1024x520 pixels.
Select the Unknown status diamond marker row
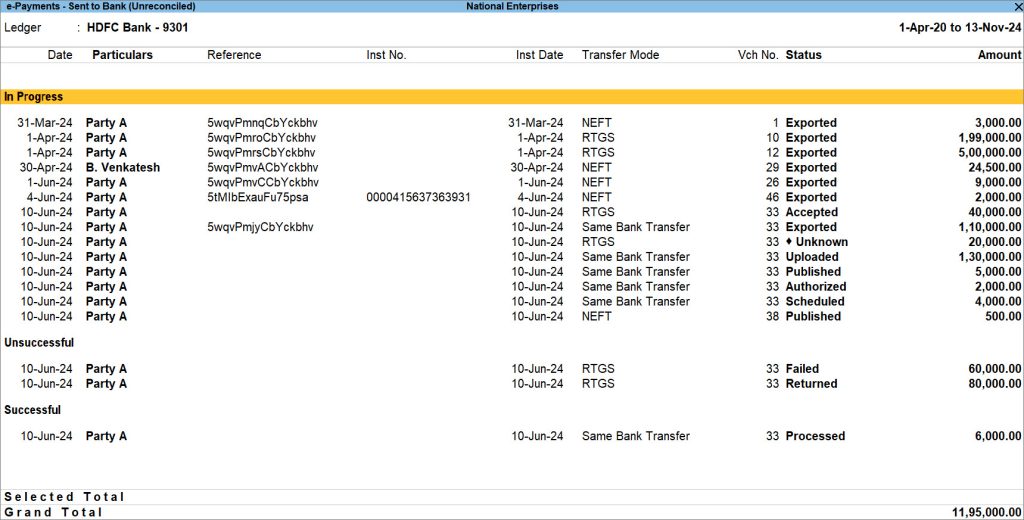[x=816, y=242]
